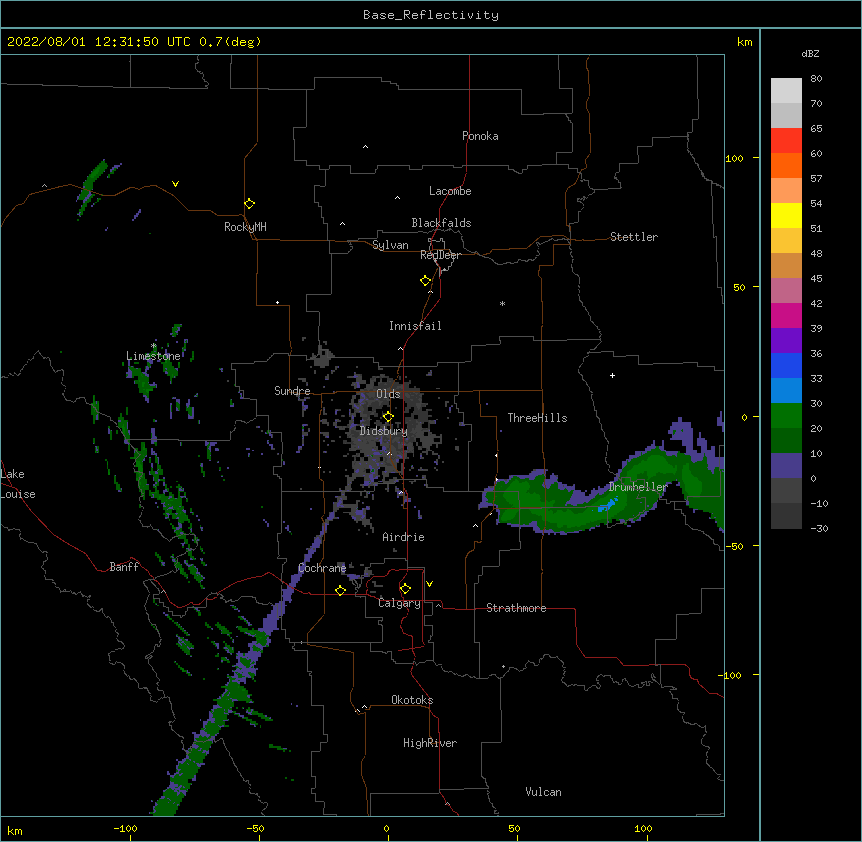
Task: Click the Innisfail city label
Action: click(x=415, y=326)
